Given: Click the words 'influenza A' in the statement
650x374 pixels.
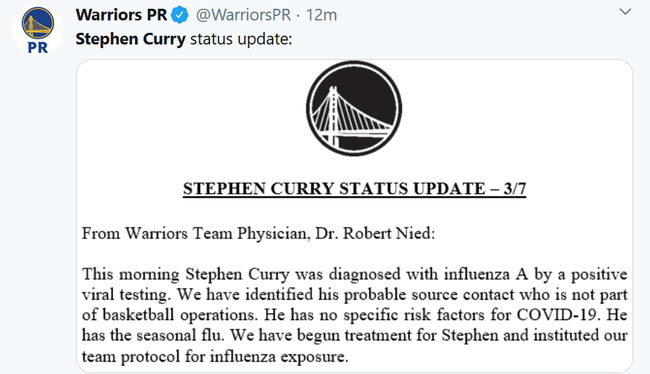Looking at the screenshot, I should 486,274.
